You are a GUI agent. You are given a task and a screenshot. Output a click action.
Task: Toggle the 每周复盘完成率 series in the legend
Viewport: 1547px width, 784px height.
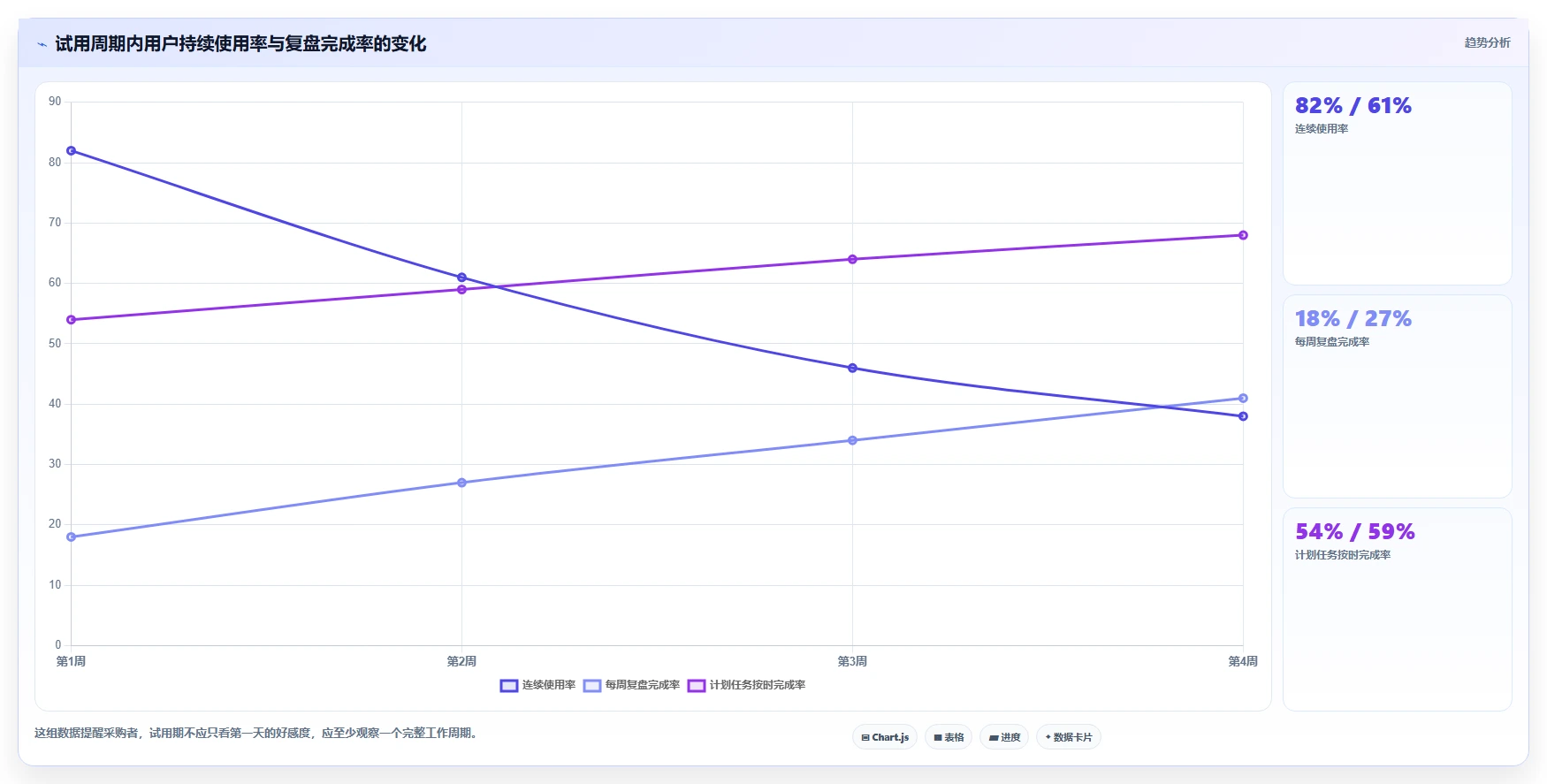631,685
